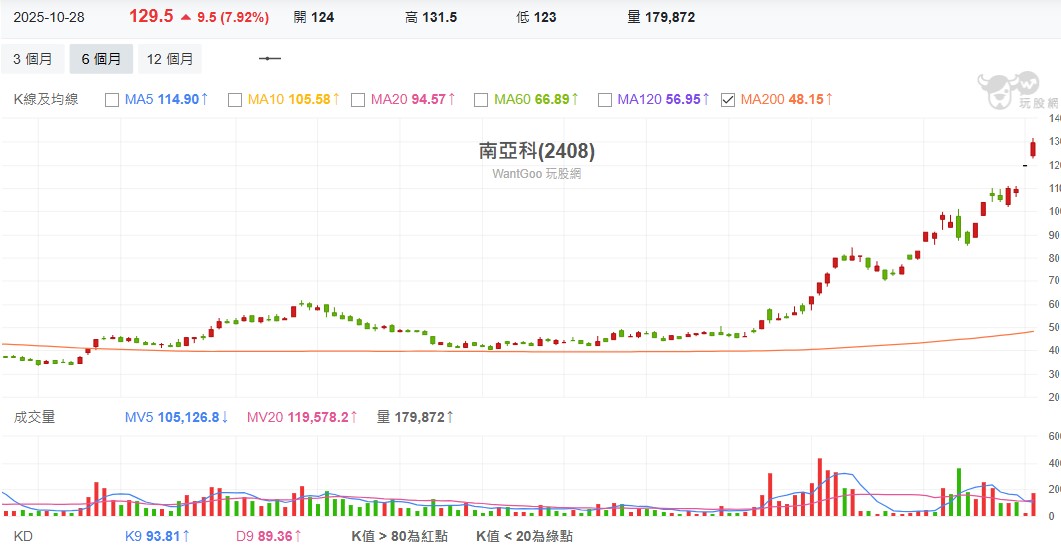This screenshot has width=1061, height=550.
Task: Click the WantGoo 玩股網 text under title
Action: [536, 173]
